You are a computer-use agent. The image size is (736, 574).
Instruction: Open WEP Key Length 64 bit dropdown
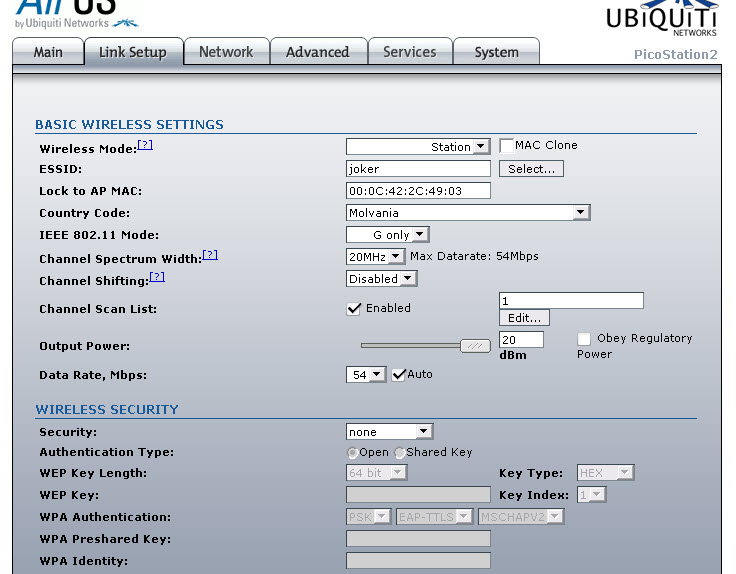[376, 473]
